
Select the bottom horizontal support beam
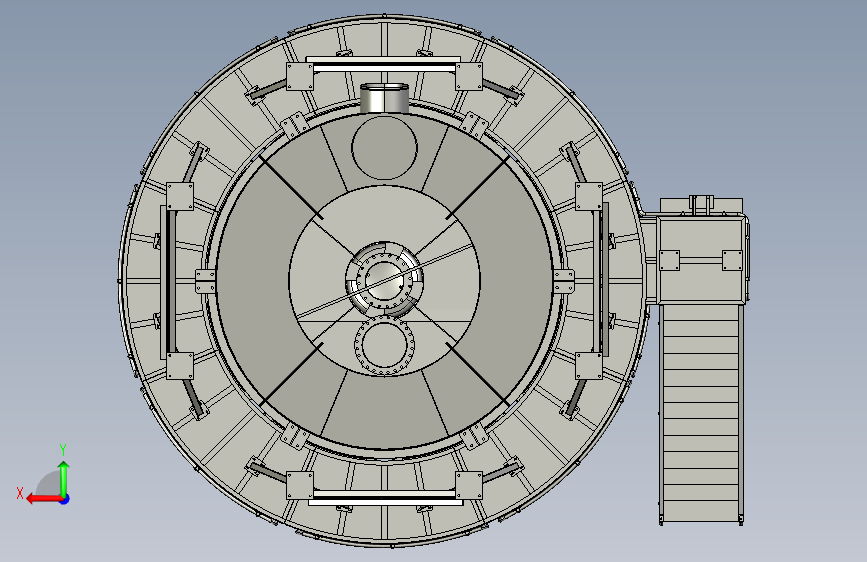[385, 497]
